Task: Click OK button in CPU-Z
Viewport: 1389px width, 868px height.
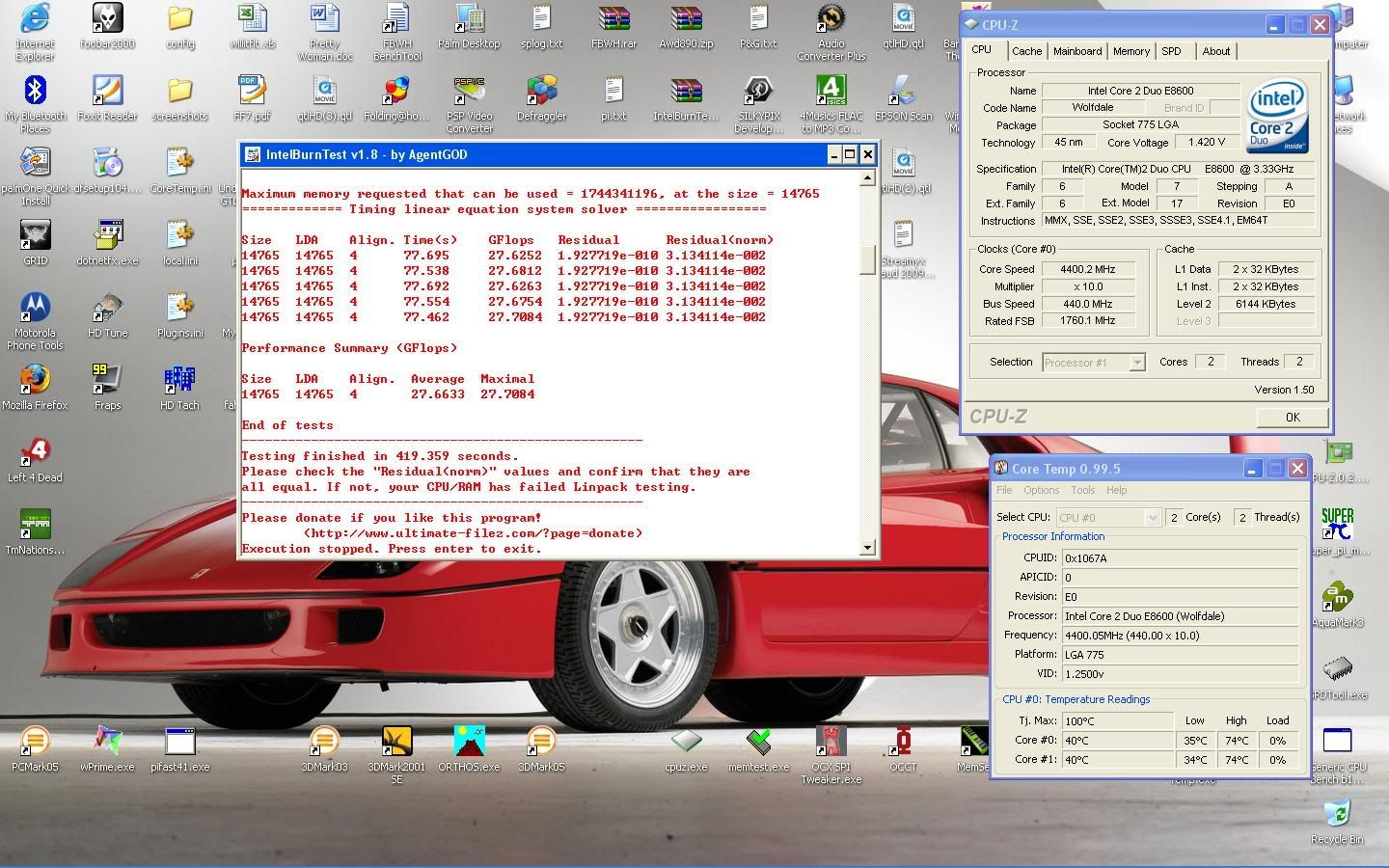Action: click(1292, 417)
